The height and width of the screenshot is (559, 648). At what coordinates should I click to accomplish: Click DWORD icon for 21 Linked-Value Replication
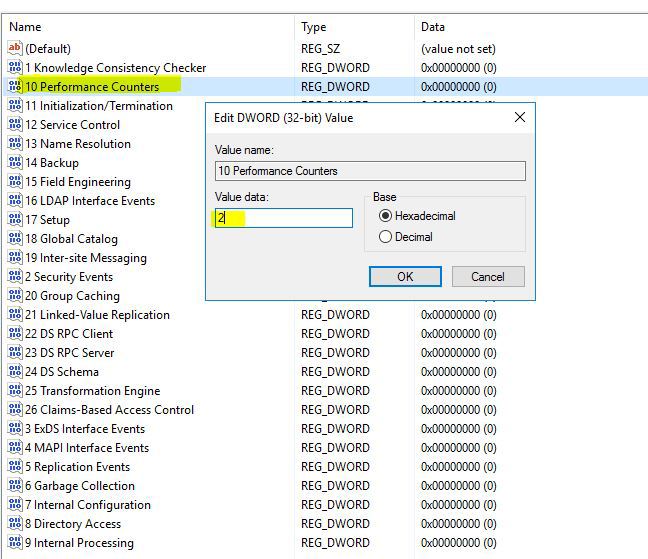pyautogui.click(x=14, y=314)
